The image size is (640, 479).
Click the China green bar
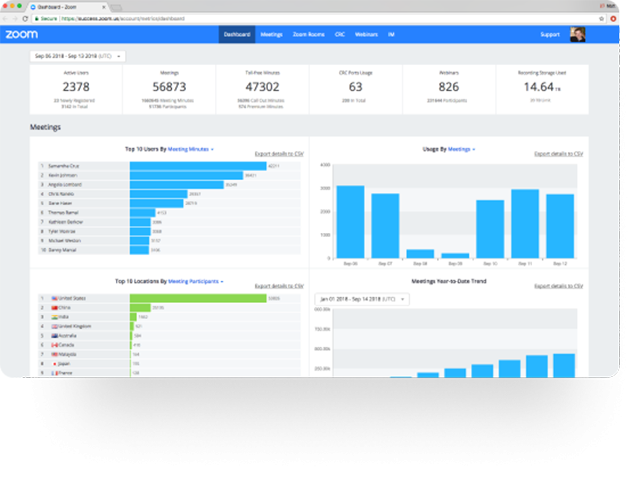point(140,308)
